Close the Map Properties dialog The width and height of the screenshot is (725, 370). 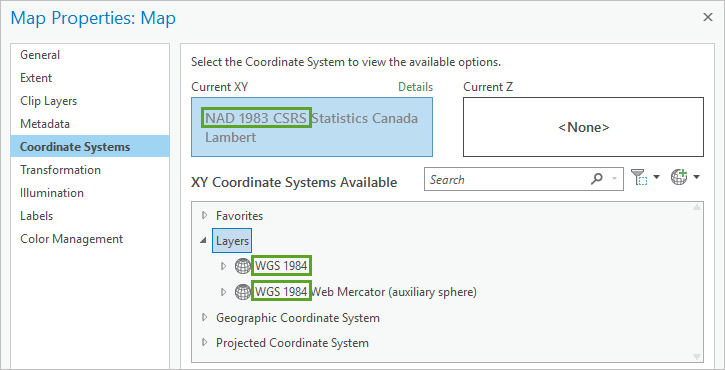point(707,18)
